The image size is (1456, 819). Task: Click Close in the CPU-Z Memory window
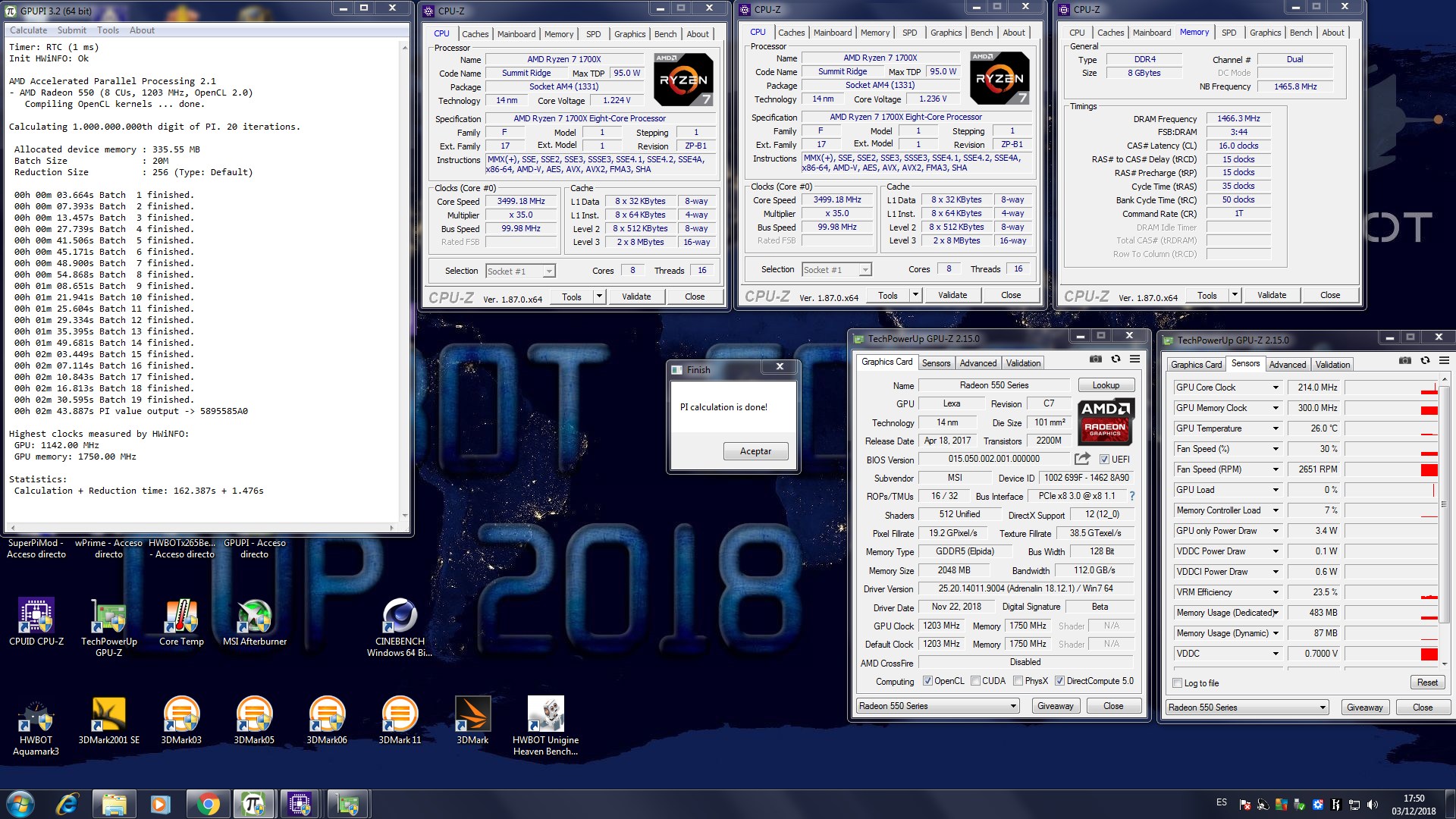pos(1330,295)
